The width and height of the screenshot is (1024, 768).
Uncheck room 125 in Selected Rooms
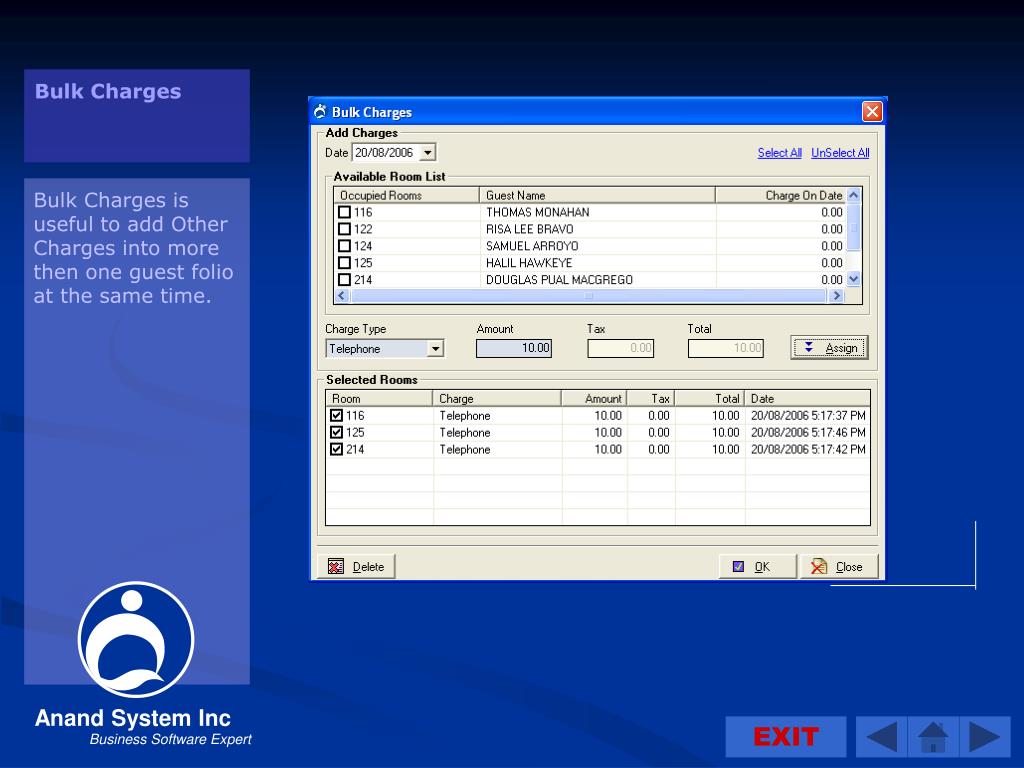pyautogui.click(x=336, y=432)
